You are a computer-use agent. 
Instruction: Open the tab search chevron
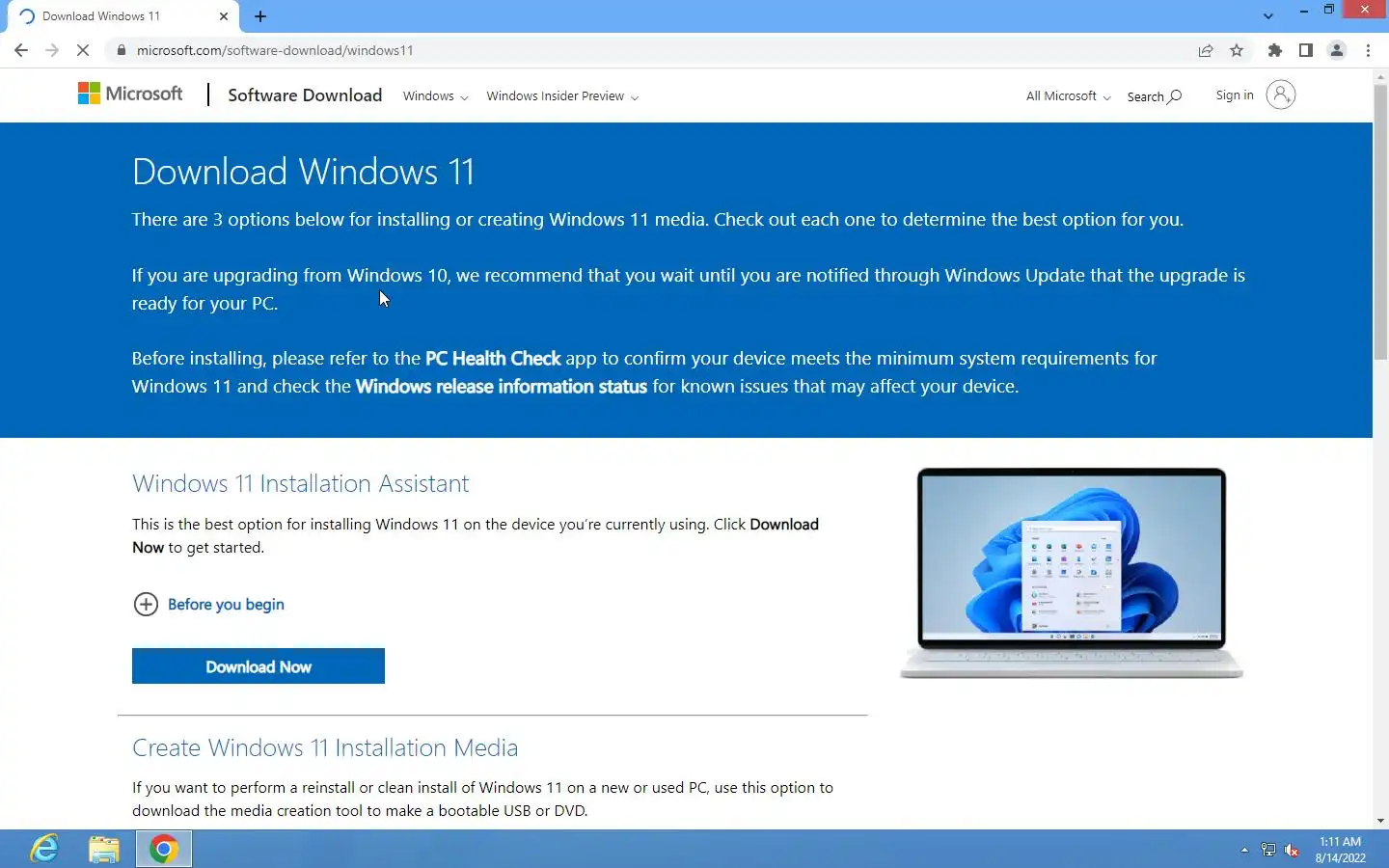[1268, 16]
